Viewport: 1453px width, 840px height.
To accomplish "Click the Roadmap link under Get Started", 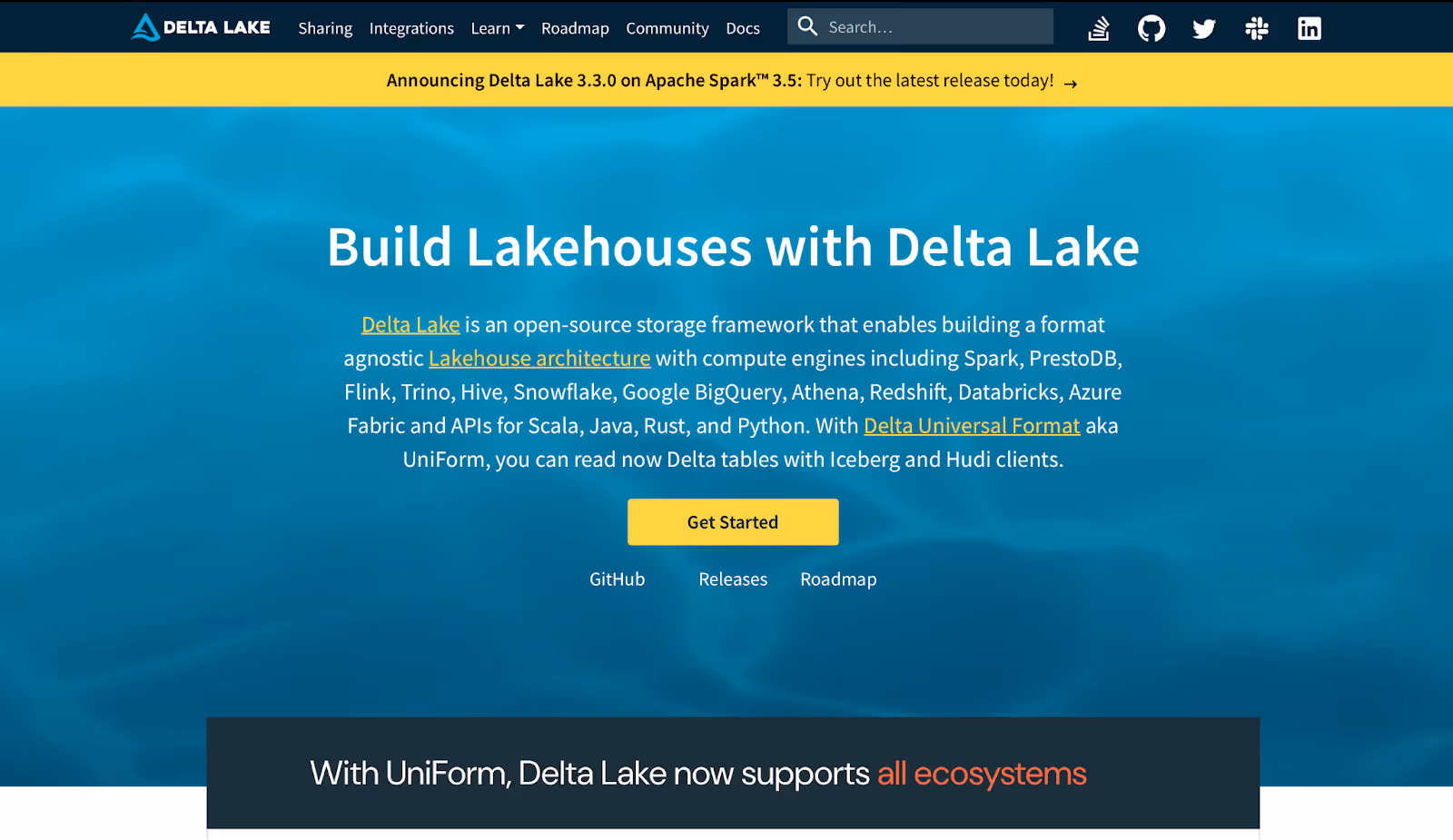I will click(837, 578).
